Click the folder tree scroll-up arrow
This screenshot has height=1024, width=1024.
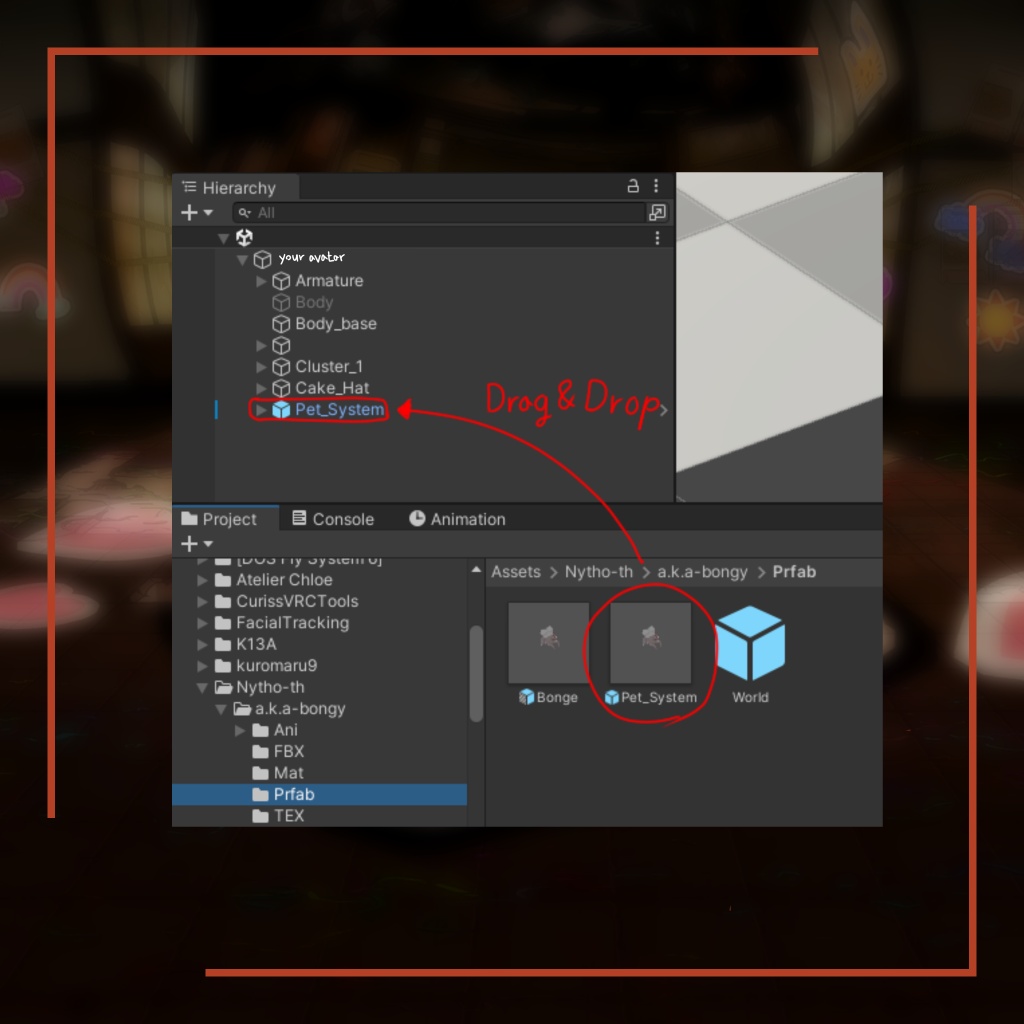click(x=476, y=570)
